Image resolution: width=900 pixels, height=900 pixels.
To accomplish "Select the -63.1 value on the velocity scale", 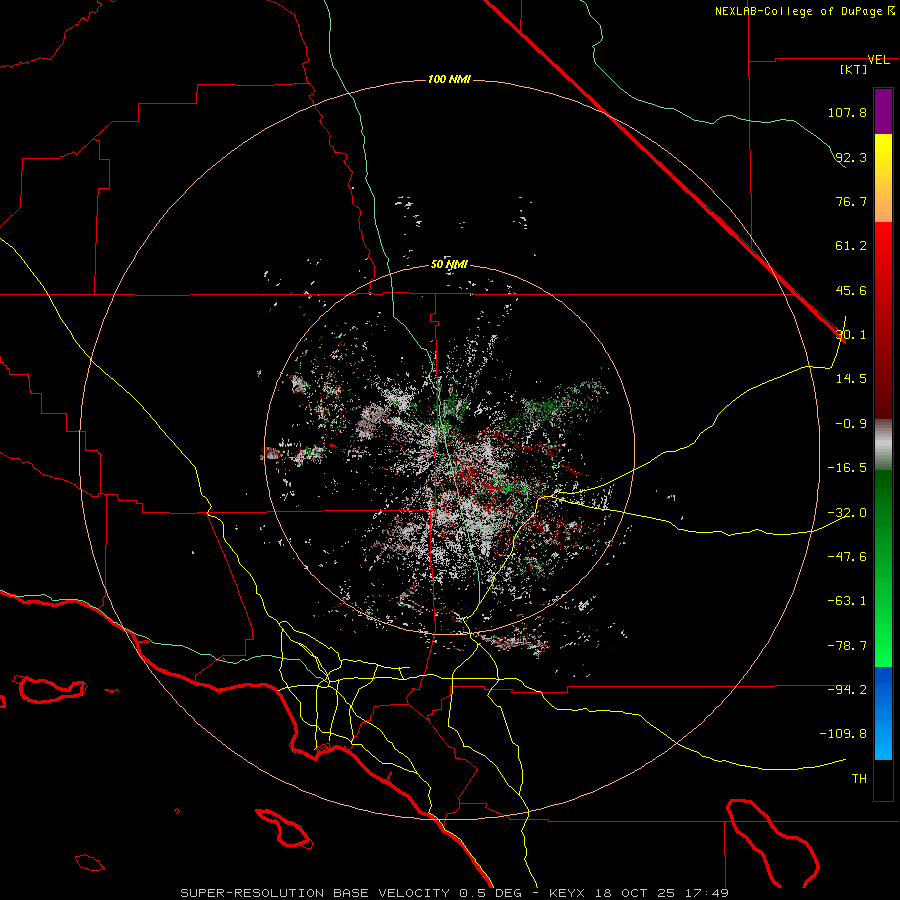I will click(847, 601).
